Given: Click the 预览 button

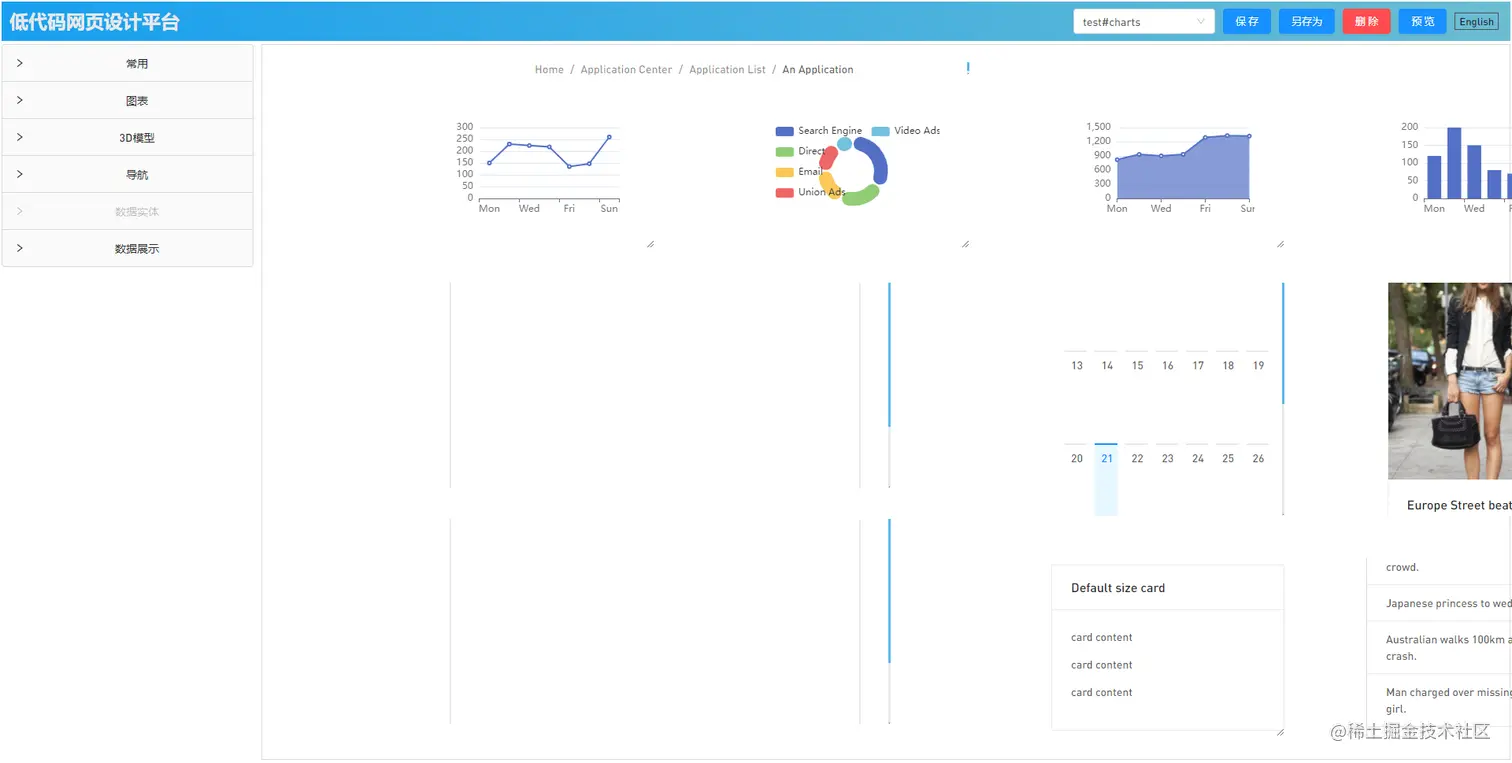Looking at the screenshot, I should 1422,22.
